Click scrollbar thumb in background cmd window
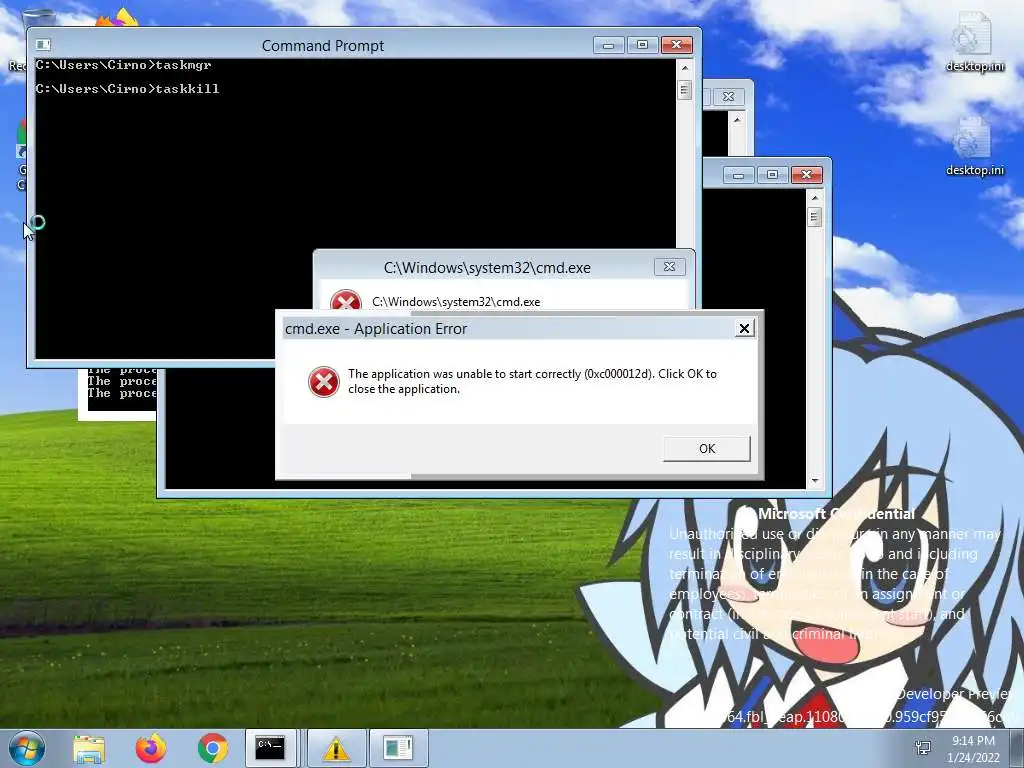1024x768 pixels. click(x=814, y=217)
